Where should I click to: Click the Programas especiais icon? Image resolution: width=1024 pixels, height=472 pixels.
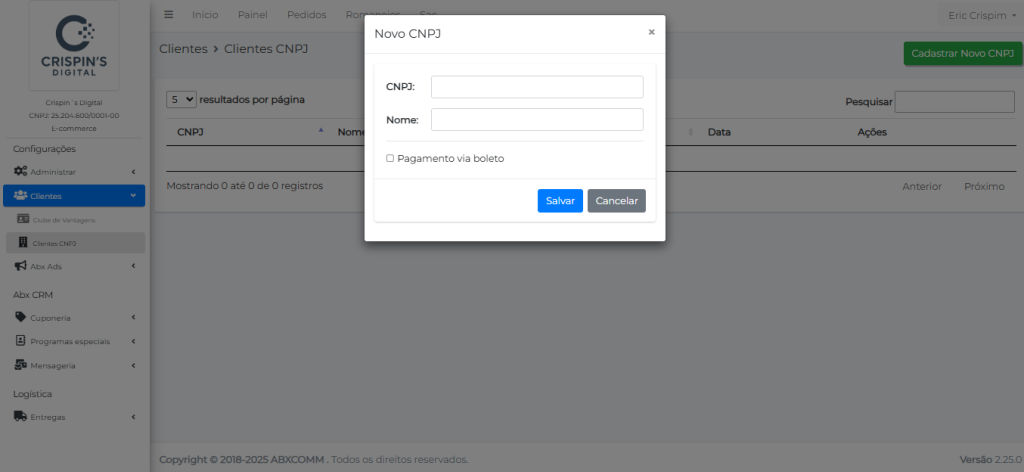(20, 341)
